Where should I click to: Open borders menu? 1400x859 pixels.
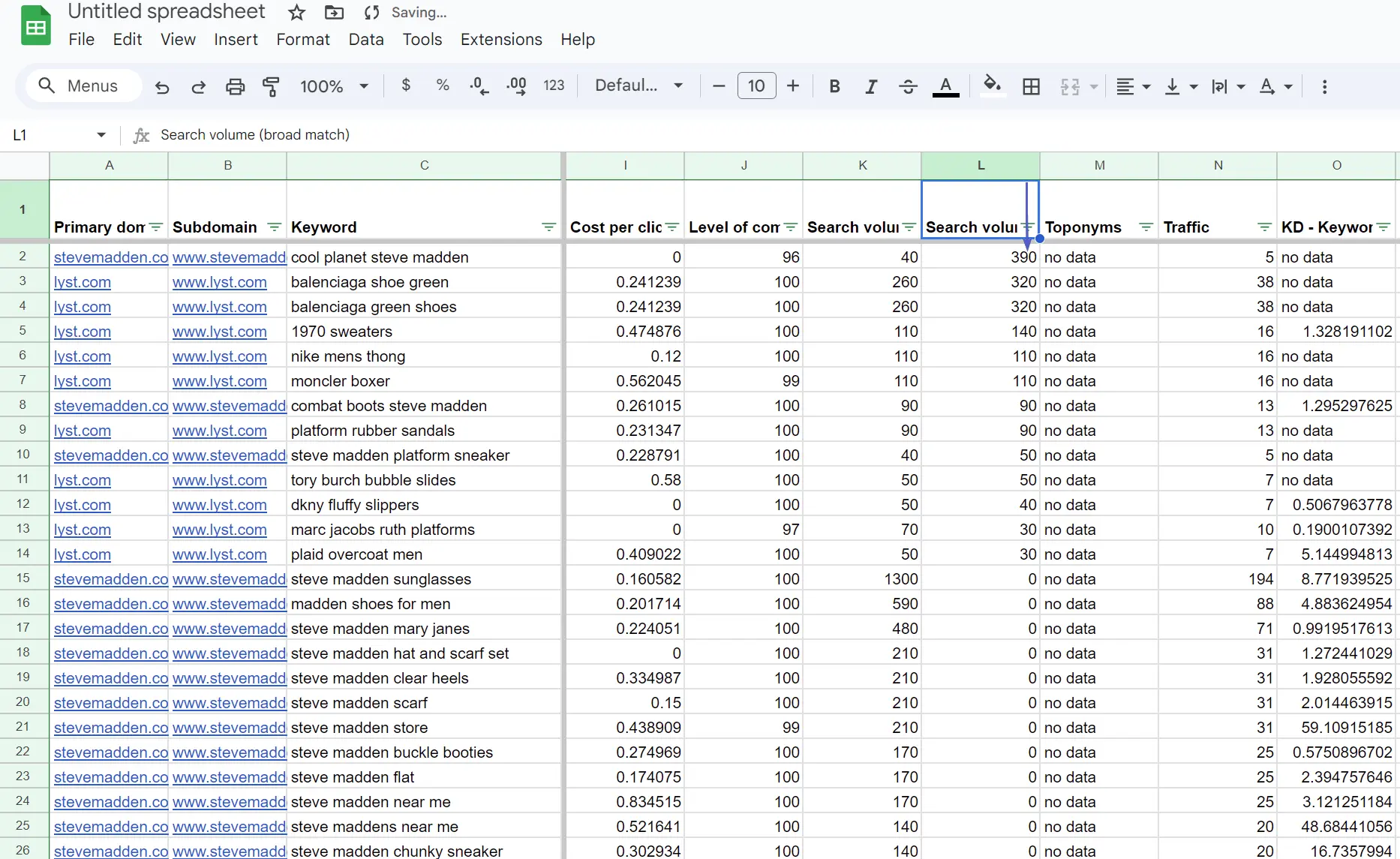(1032, 86)
